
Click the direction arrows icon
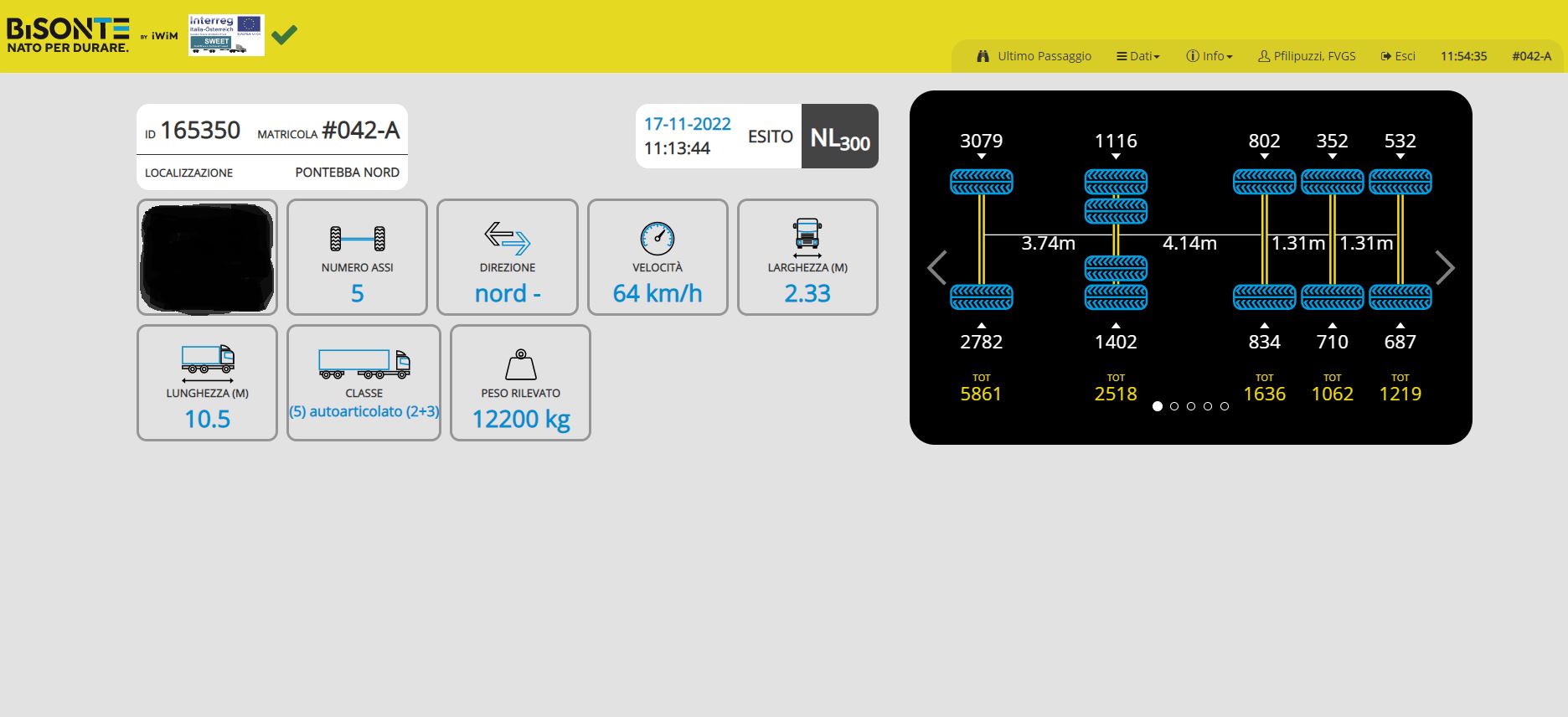click(508, 239)
